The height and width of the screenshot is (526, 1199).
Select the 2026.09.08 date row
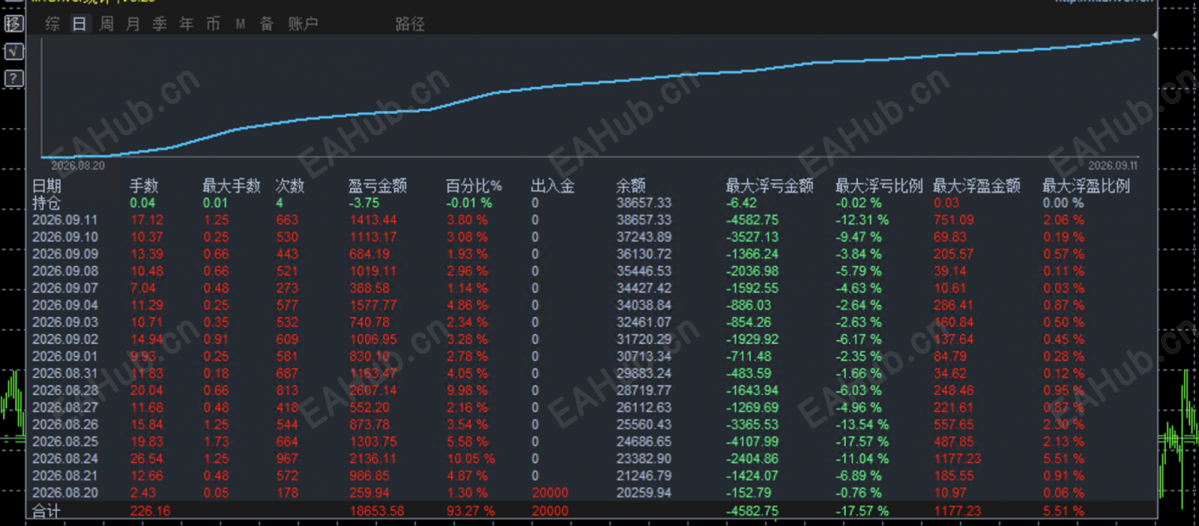[x=64, y=271]
